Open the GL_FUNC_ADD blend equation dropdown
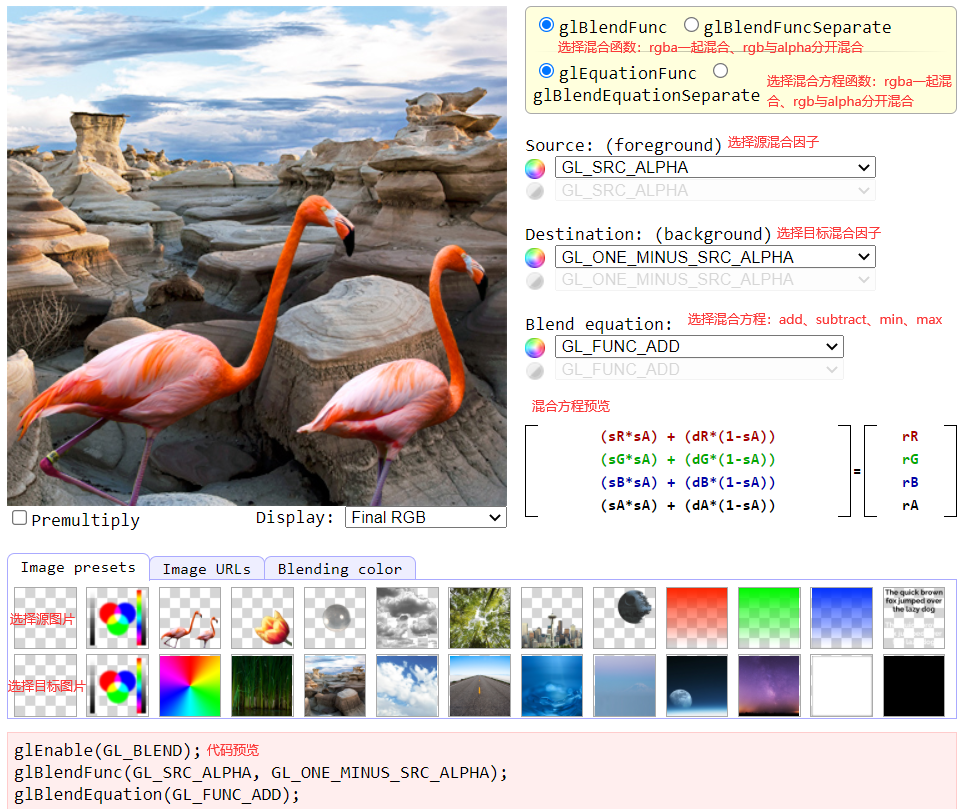This screenshot has width=963, height=809. coord(698,346)
